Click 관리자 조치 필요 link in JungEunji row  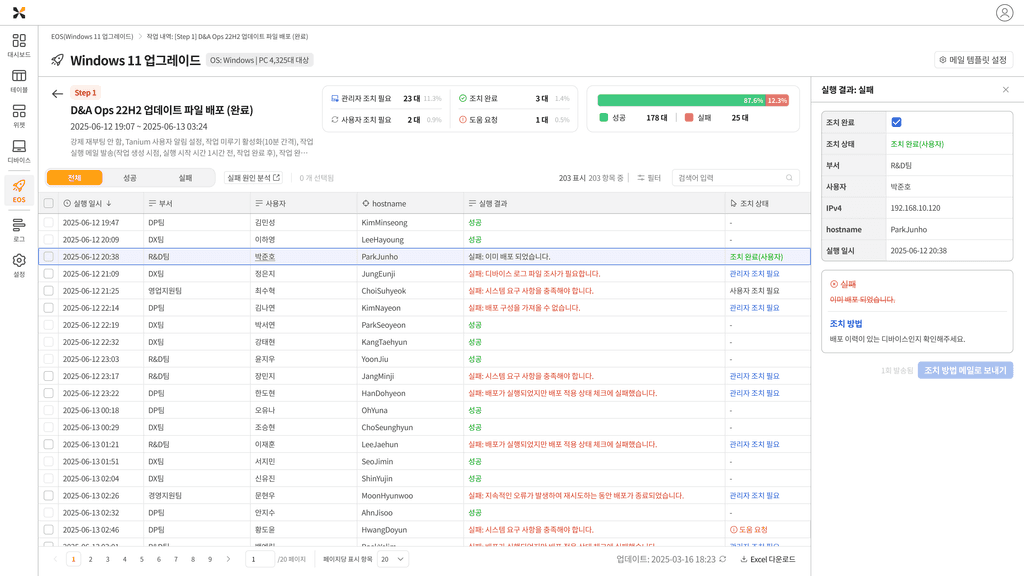click(x=754, y=274)
